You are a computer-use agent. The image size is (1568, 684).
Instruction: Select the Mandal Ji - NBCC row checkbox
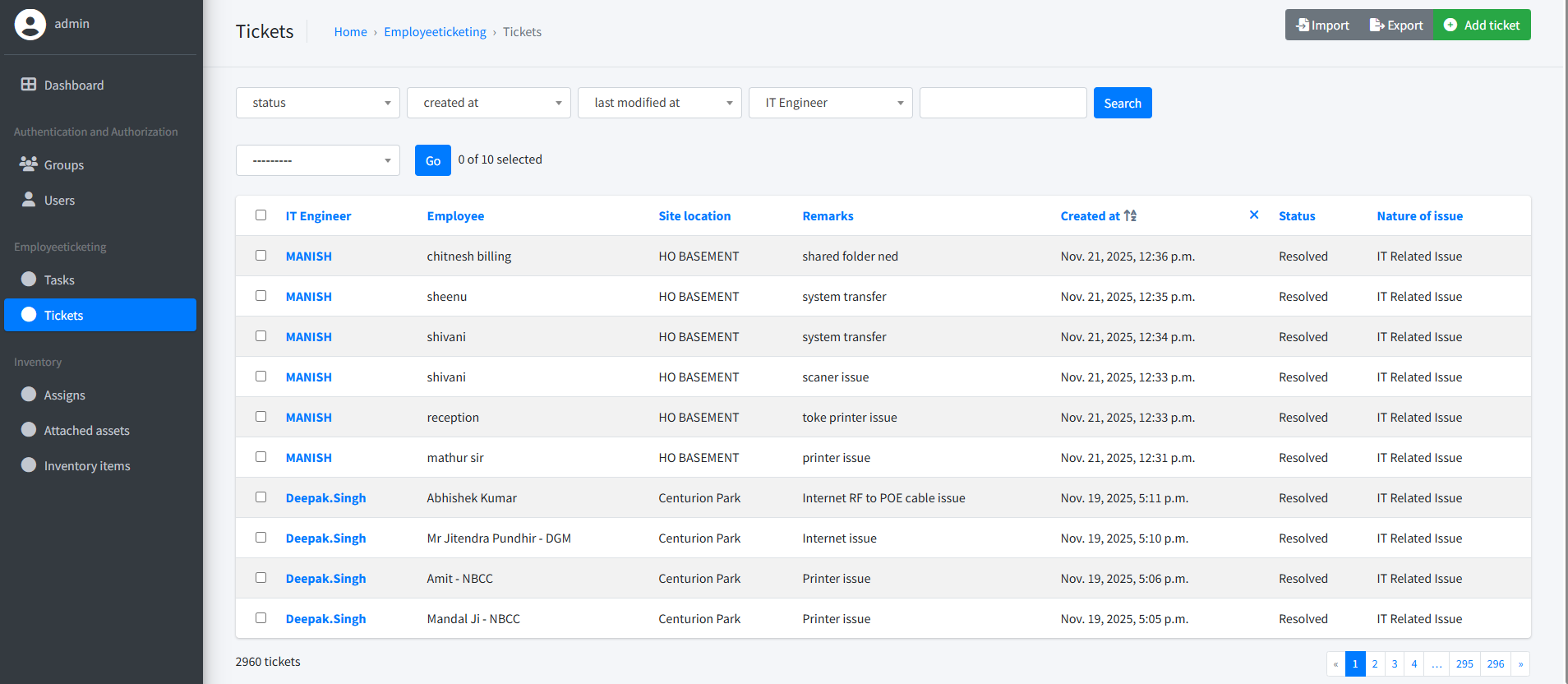[x=261, y=618]
